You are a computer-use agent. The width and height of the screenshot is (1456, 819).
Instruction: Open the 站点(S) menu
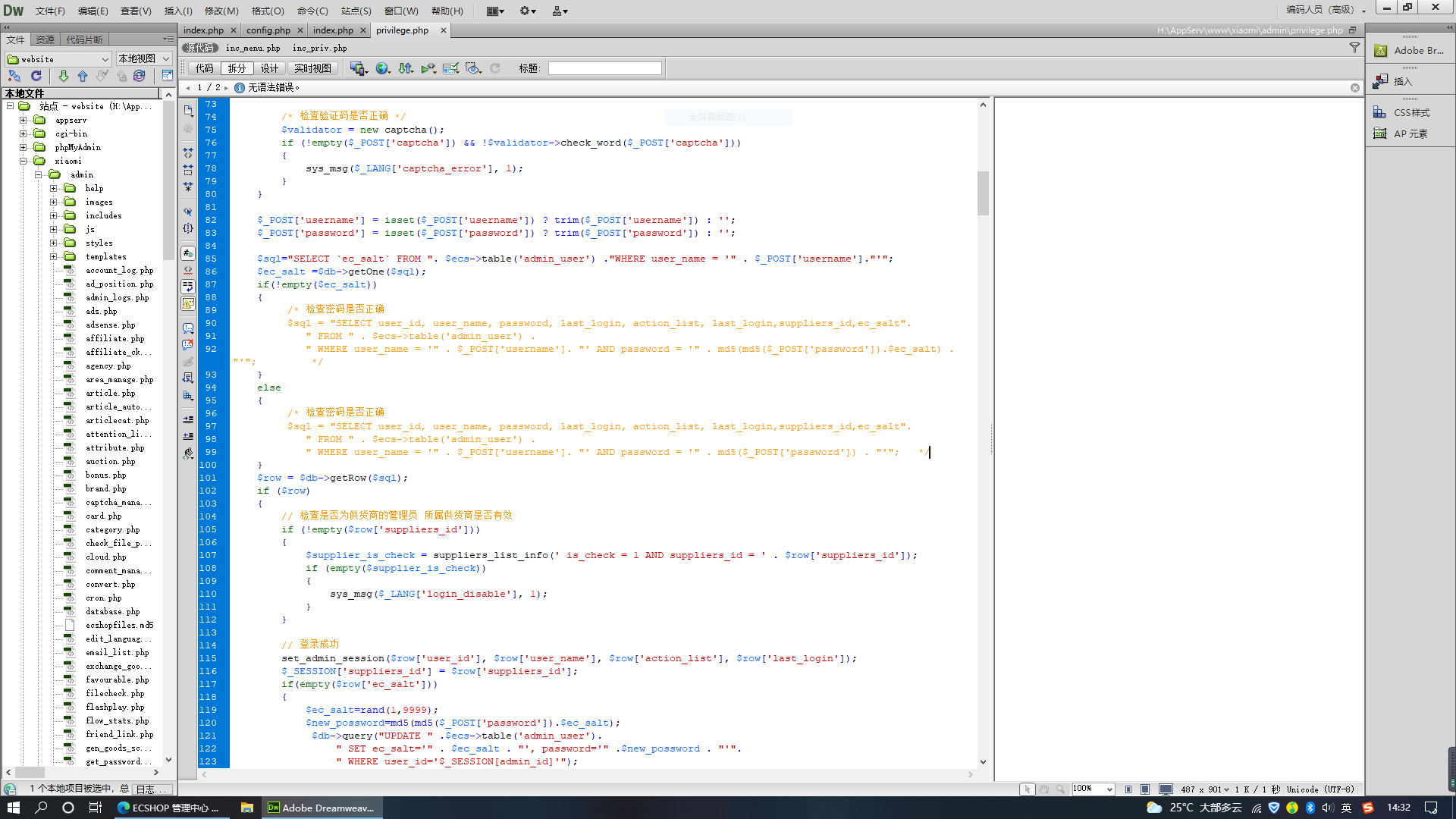click(x=356, y=11)
